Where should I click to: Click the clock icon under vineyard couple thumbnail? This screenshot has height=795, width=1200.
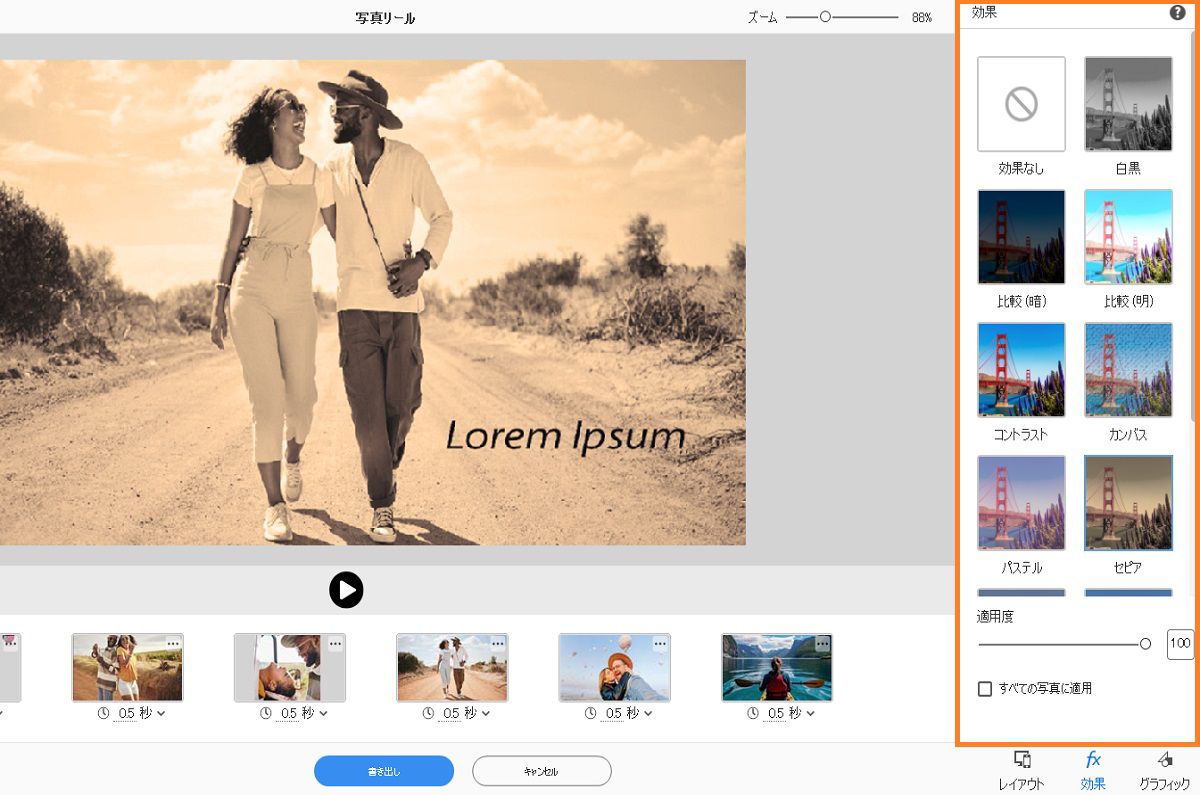[103, 713]
